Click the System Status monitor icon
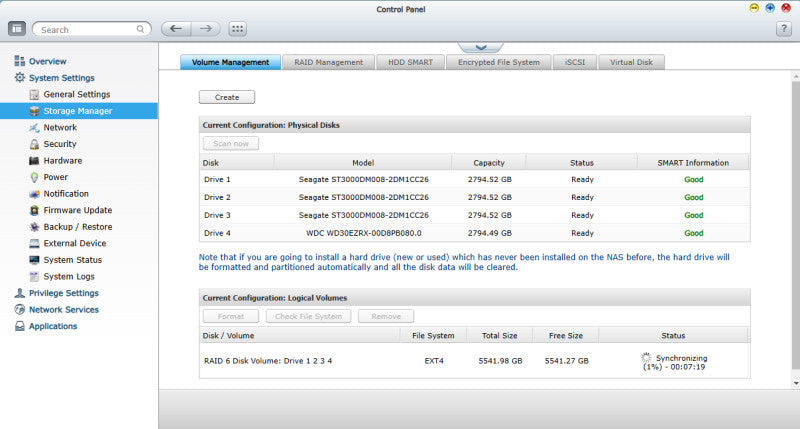The height and width of the screenshot is (429, 800). [34, 260]
